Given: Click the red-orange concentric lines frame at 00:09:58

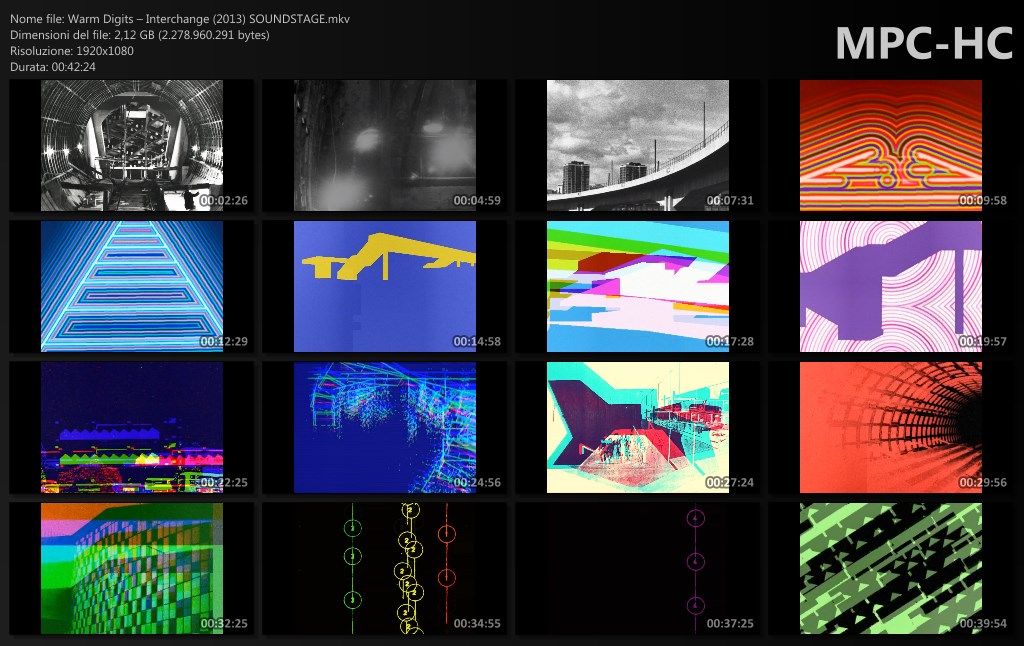Looking at the screenshot, I should (x=890, y=146).
